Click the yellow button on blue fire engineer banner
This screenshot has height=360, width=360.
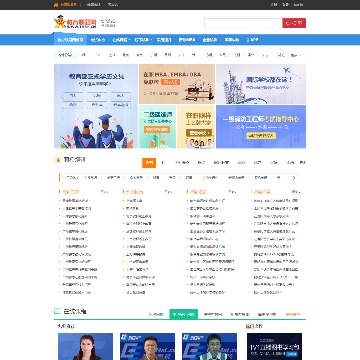261,136
